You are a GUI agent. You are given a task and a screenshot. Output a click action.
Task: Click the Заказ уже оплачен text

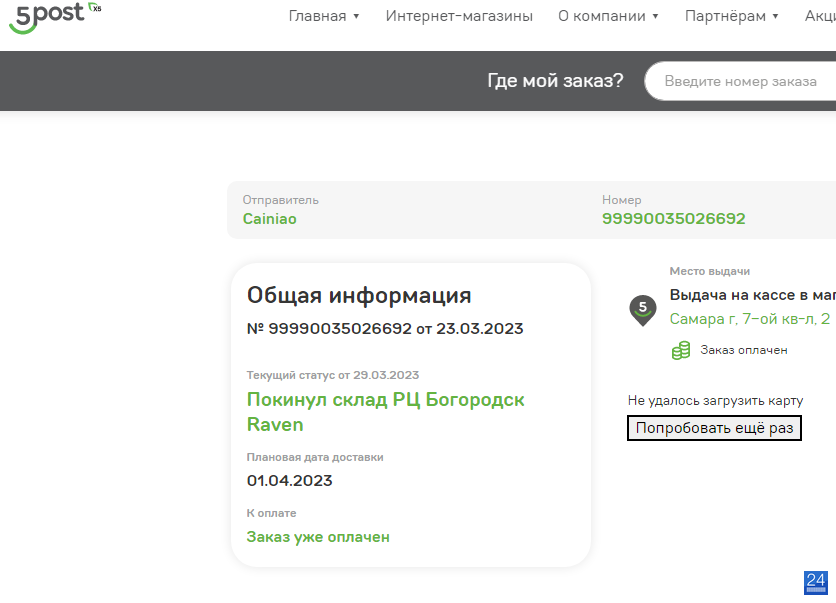[318, 537]
